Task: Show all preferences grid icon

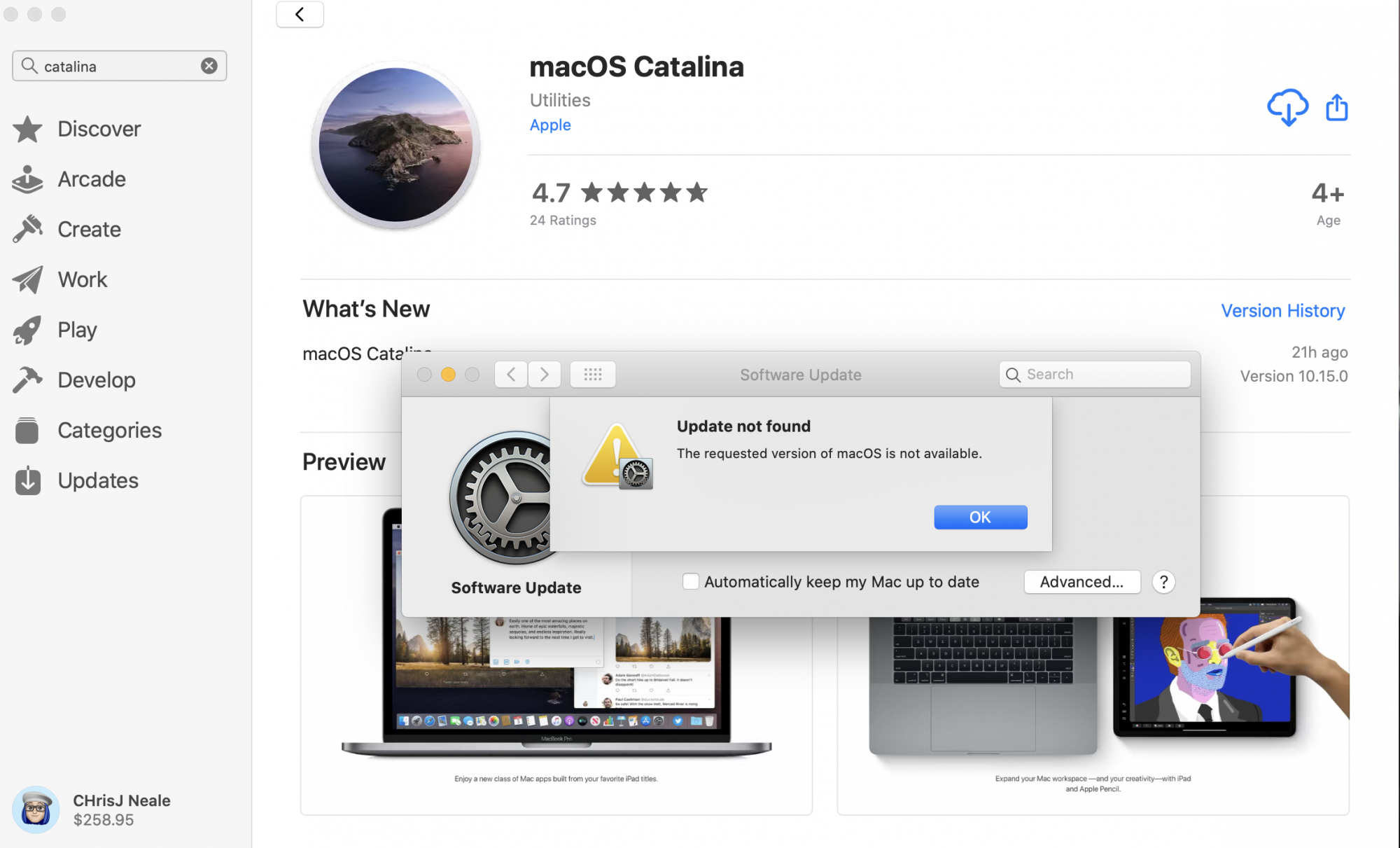Action: coord(592,375)
